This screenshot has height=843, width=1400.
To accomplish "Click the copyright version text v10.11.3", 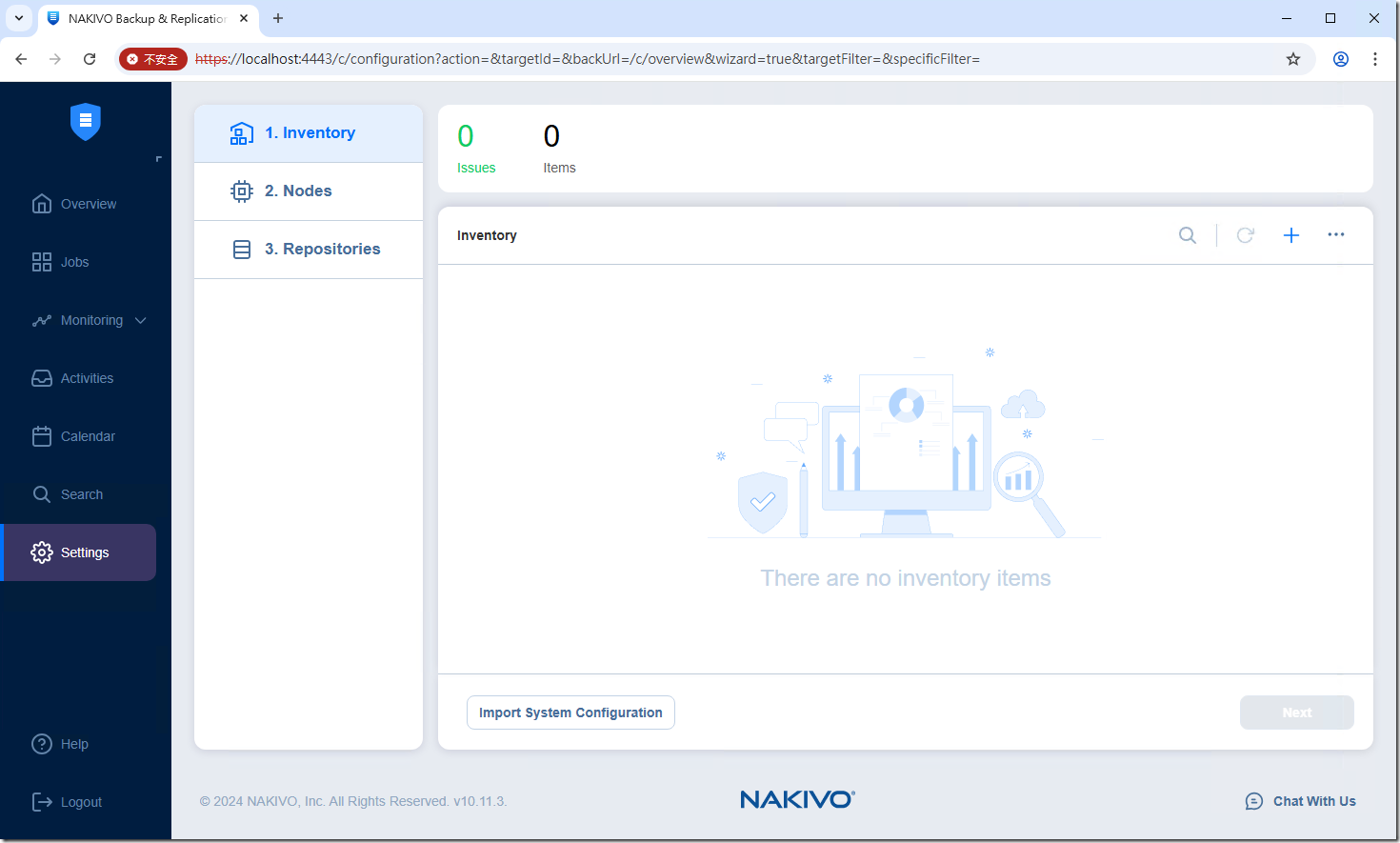I will click(480, 801).
